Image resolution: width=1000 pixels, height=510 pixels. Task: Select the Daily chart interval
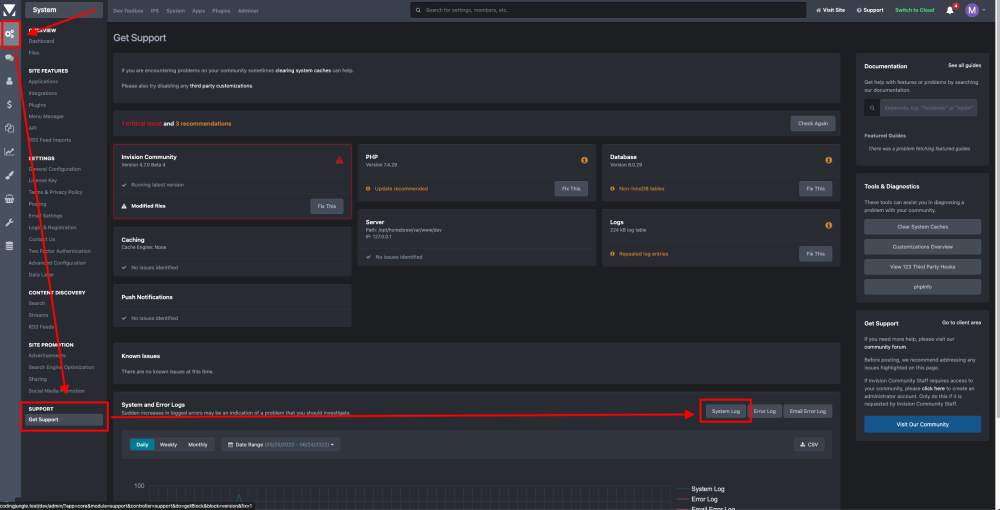pos(142,444)
